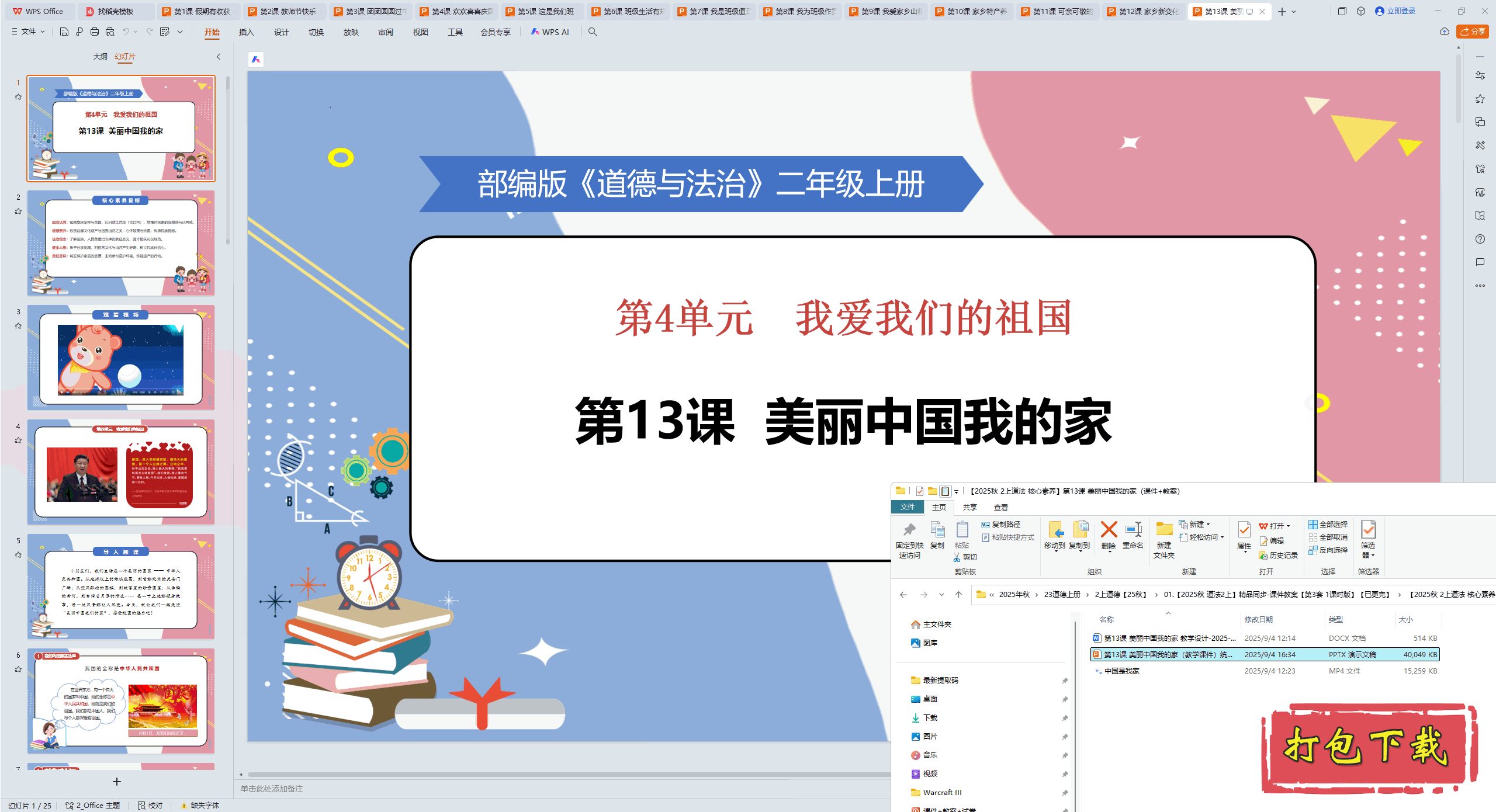
Task: Click 全部选择 in Explorer's ribbon
Action: point(1328,524)
